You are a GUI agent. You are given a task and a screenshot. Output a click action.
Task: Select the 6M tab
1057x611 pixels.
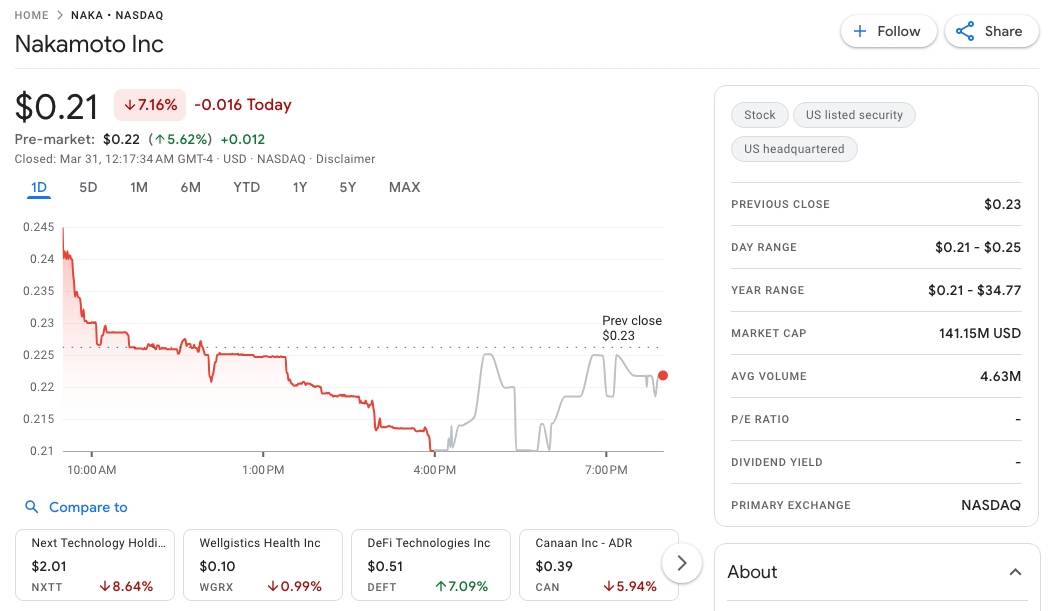pyautogui.click(x=190, y=187)
